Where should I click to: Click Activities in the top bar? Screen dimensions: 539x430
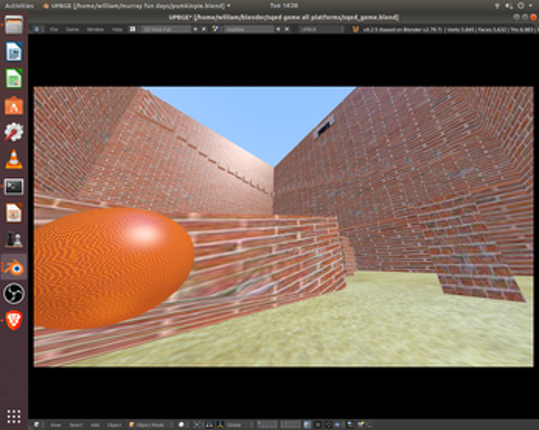pyautogui.click(x=19, y=6)
